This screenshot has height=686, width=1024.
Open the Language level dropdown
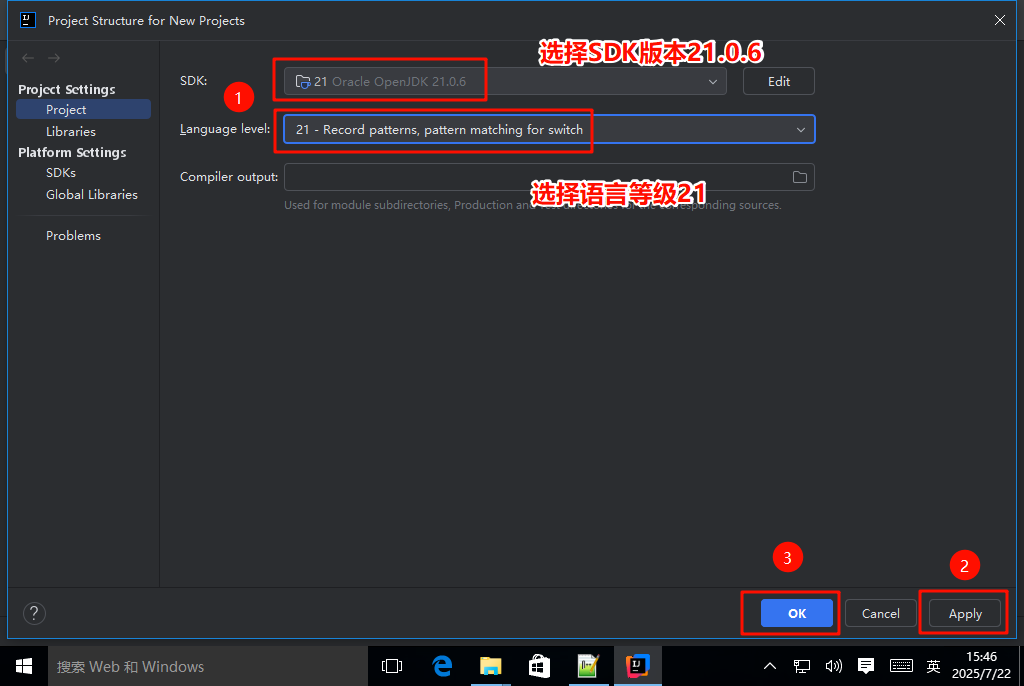[x=549, y=129]
